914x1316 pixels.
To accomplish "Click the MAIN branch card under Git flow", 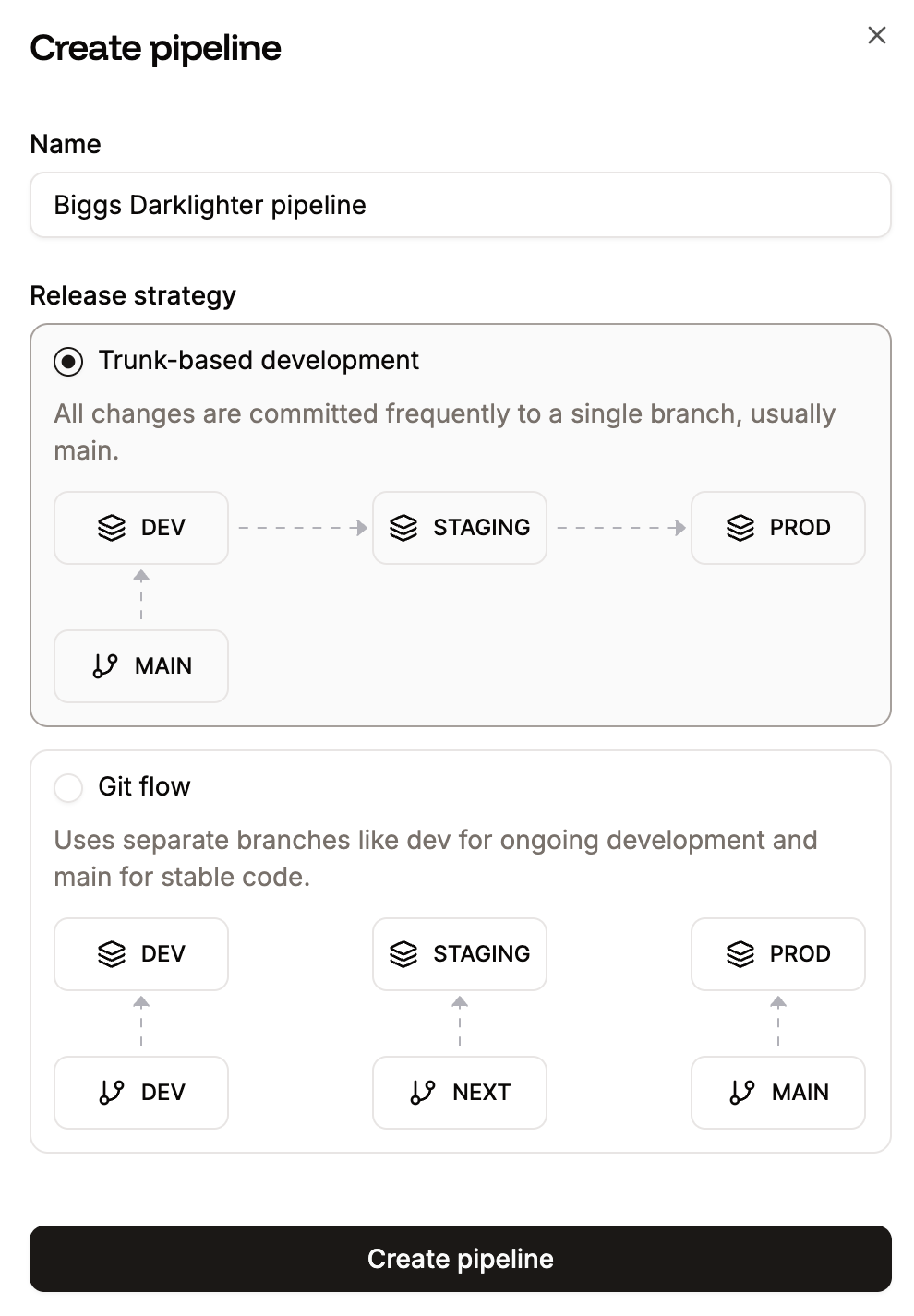I will 778,1093.
